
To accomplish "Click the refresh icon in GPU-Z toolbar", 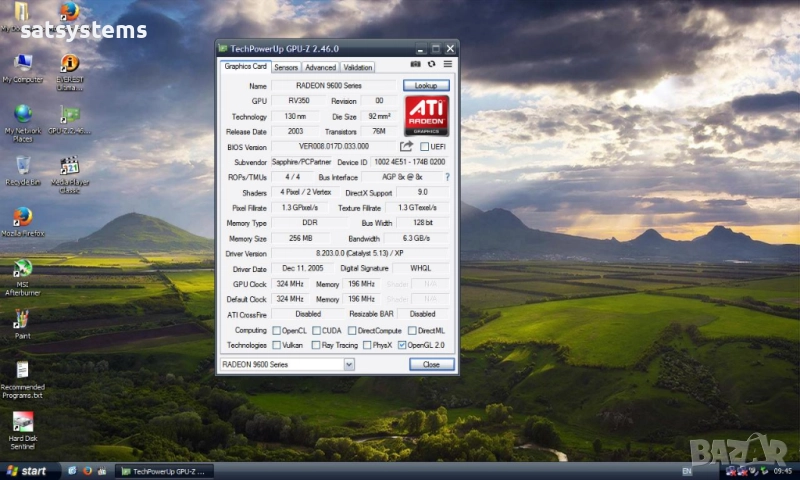I will (432, 65).
